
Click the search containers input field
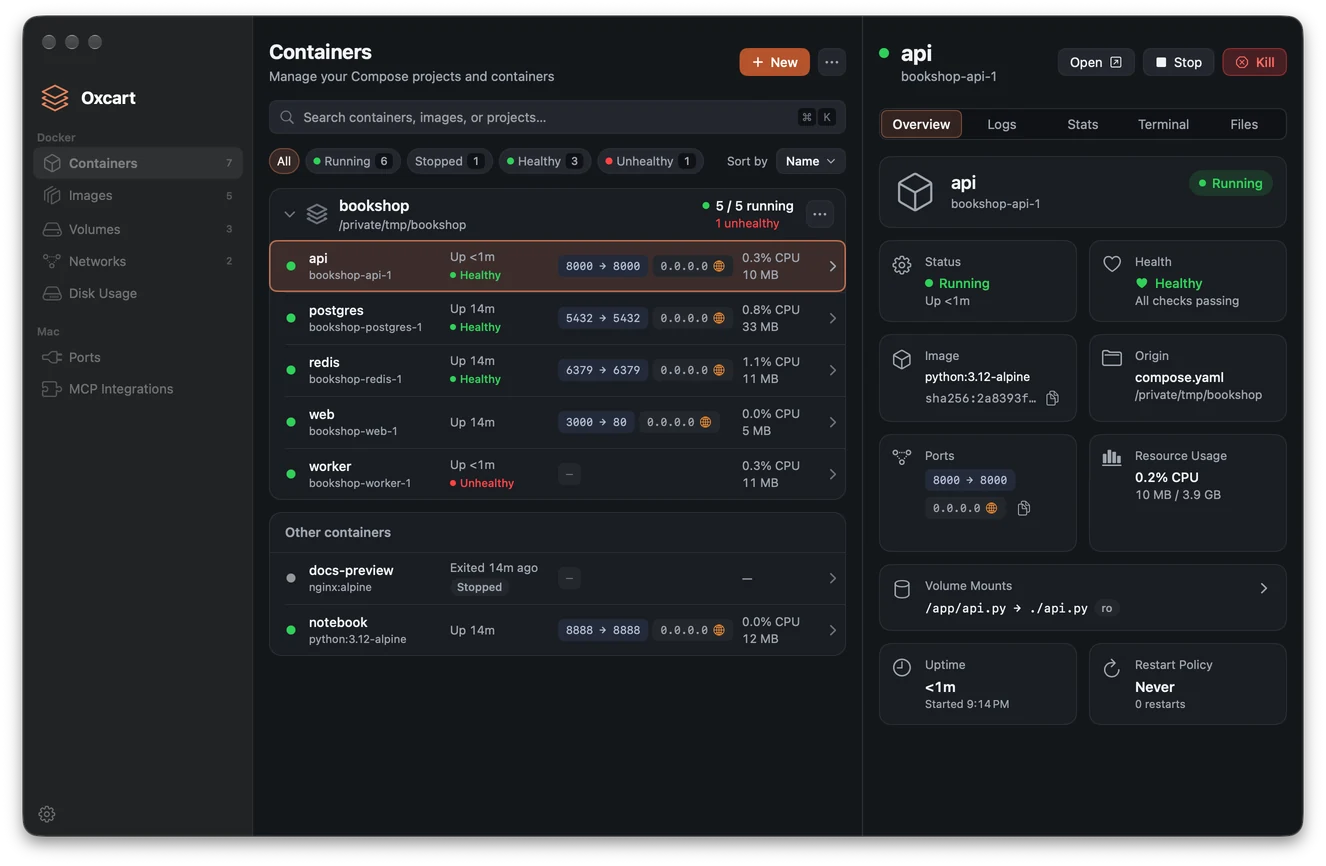click(x=557, y=117)
